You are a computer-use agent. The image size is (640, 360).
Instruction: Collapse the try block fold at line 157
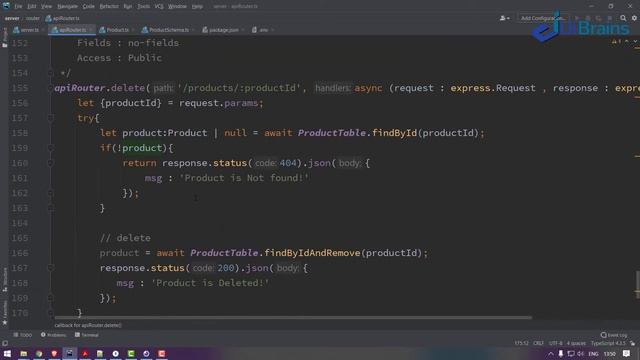51,118
